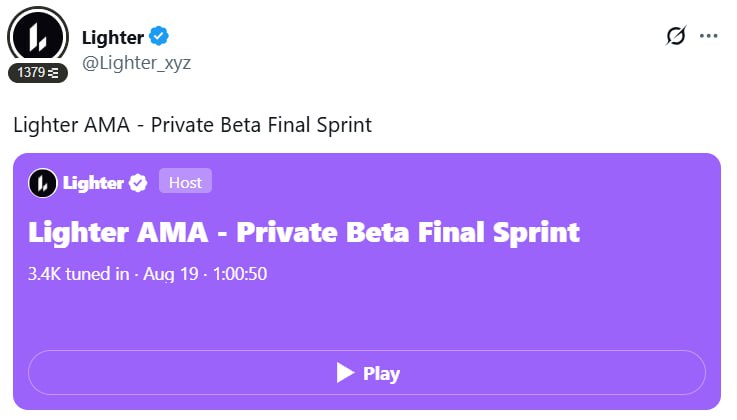Open the Grok explain-post icon

[x=676, y=35]
